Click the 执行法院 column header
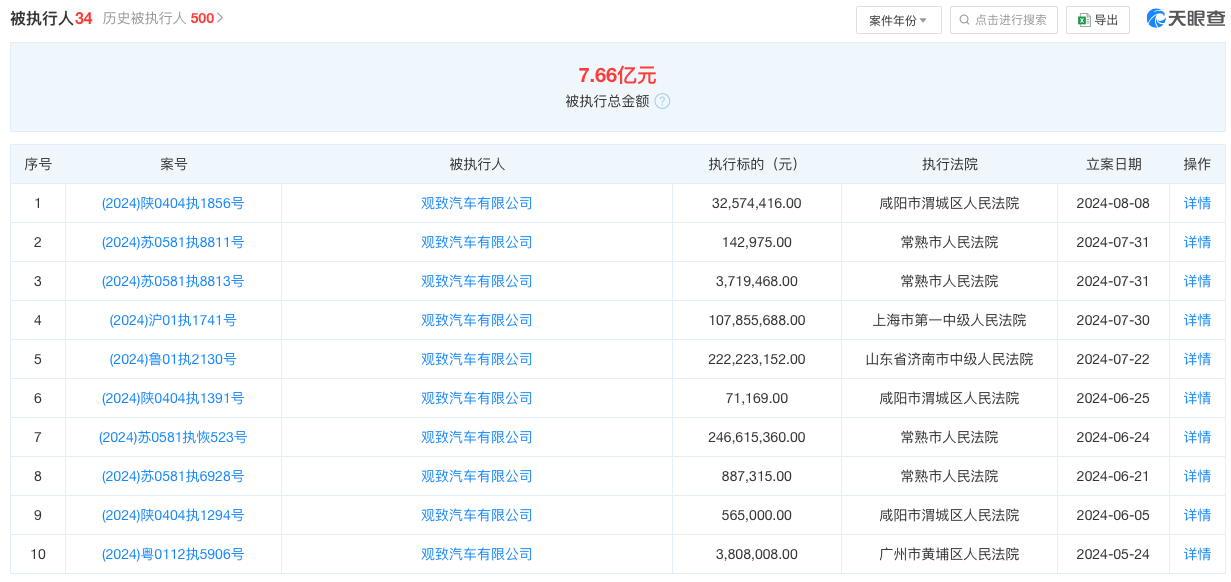1231x582 pixels. [x=949, y=164]
